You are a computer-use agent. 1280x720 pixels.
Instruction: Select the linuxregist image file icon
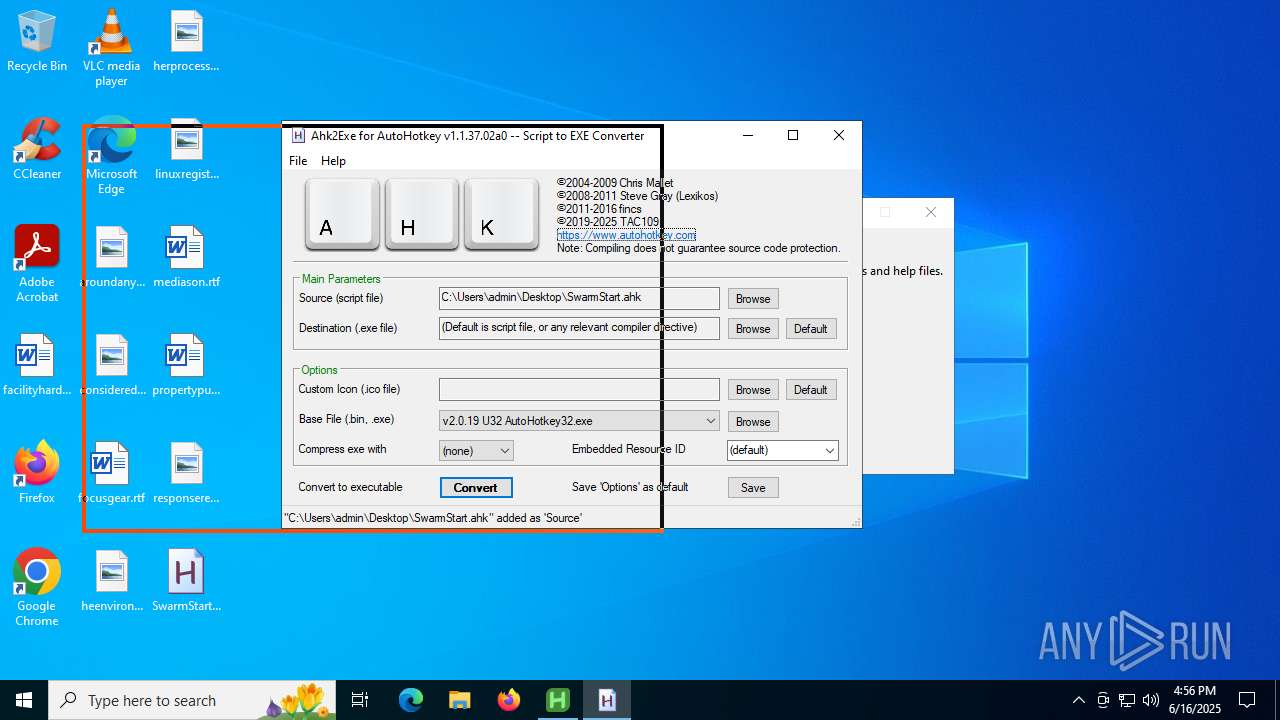pyautogui.click(x=186, y=149)
